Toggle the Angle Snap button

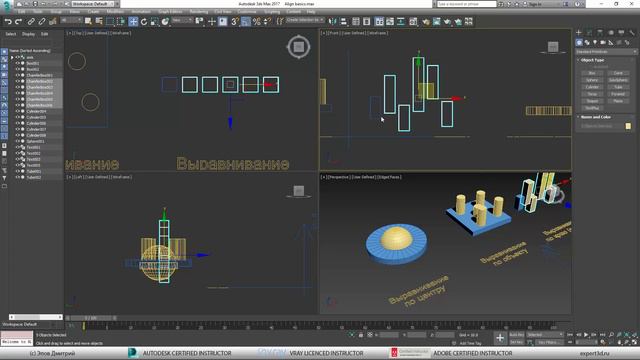[x=246, y=22]
